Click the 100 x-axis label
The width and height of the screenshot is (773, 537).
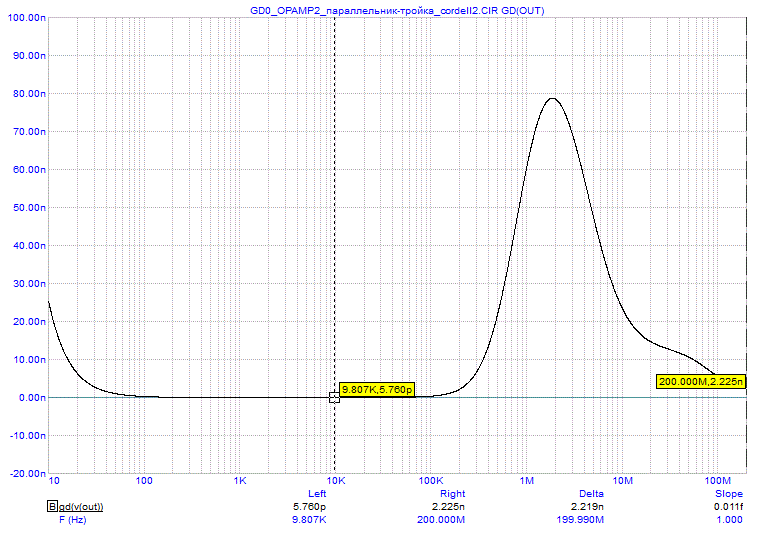coord(144,481)
